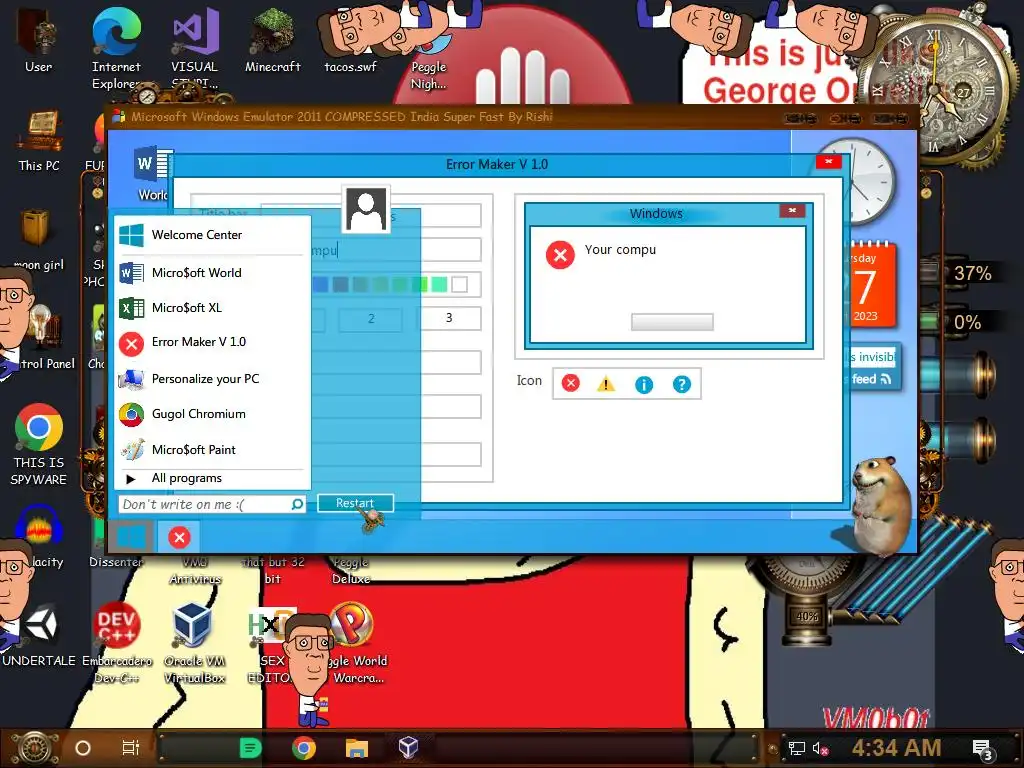Click the white color swatch in Error Maker
Viewport: 1024px width, 768px height.
pyautogui.click(x=460, y=284)
